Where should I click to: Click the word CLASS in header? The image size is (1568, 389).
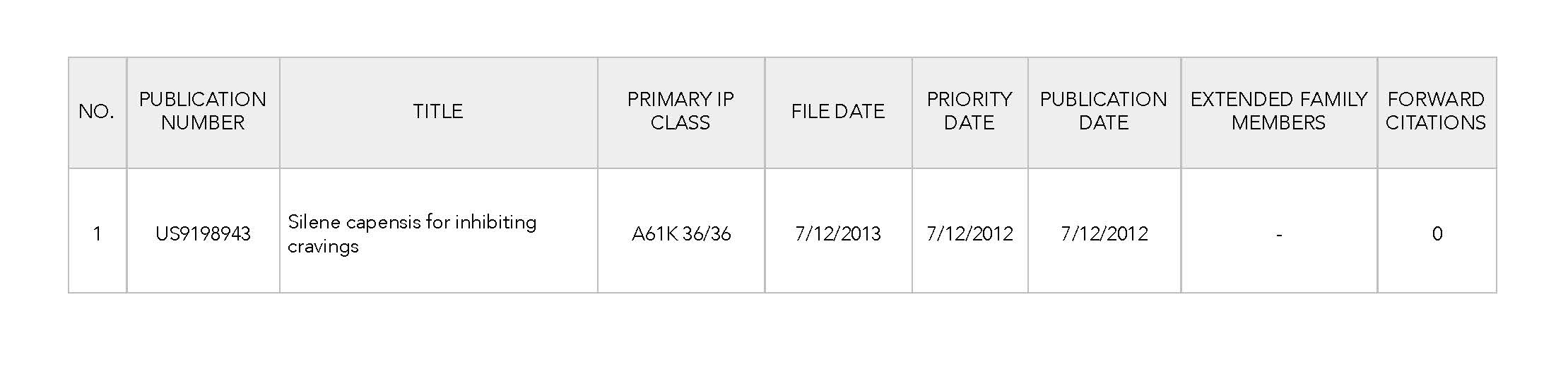680,123
